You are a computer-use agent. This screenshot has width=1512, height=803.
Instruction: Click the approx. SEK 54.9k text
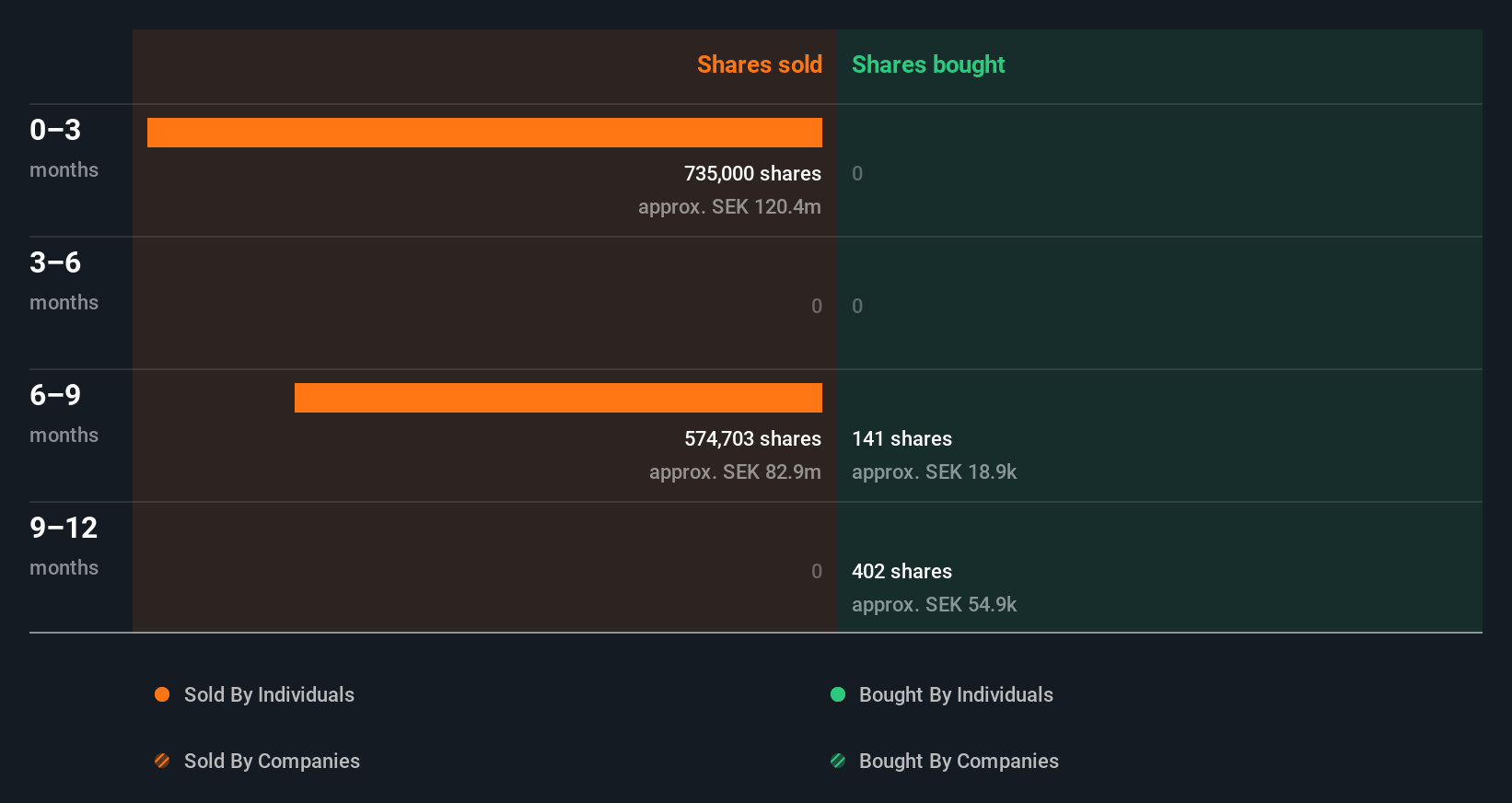pos(934,604)
